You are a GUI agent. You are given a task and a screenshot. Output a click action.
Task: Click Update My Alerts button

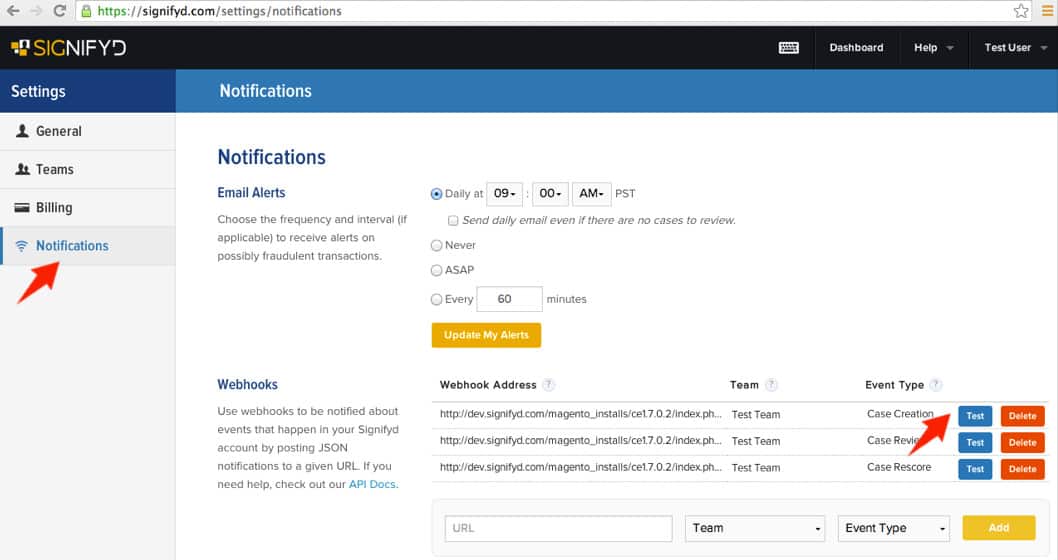pos(486,335)
